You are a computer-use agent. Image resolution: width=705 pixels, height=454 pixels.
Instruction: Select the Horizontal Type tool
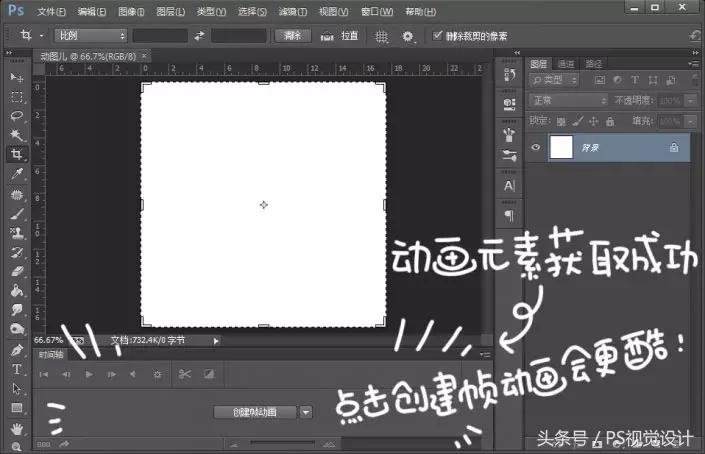17,369
